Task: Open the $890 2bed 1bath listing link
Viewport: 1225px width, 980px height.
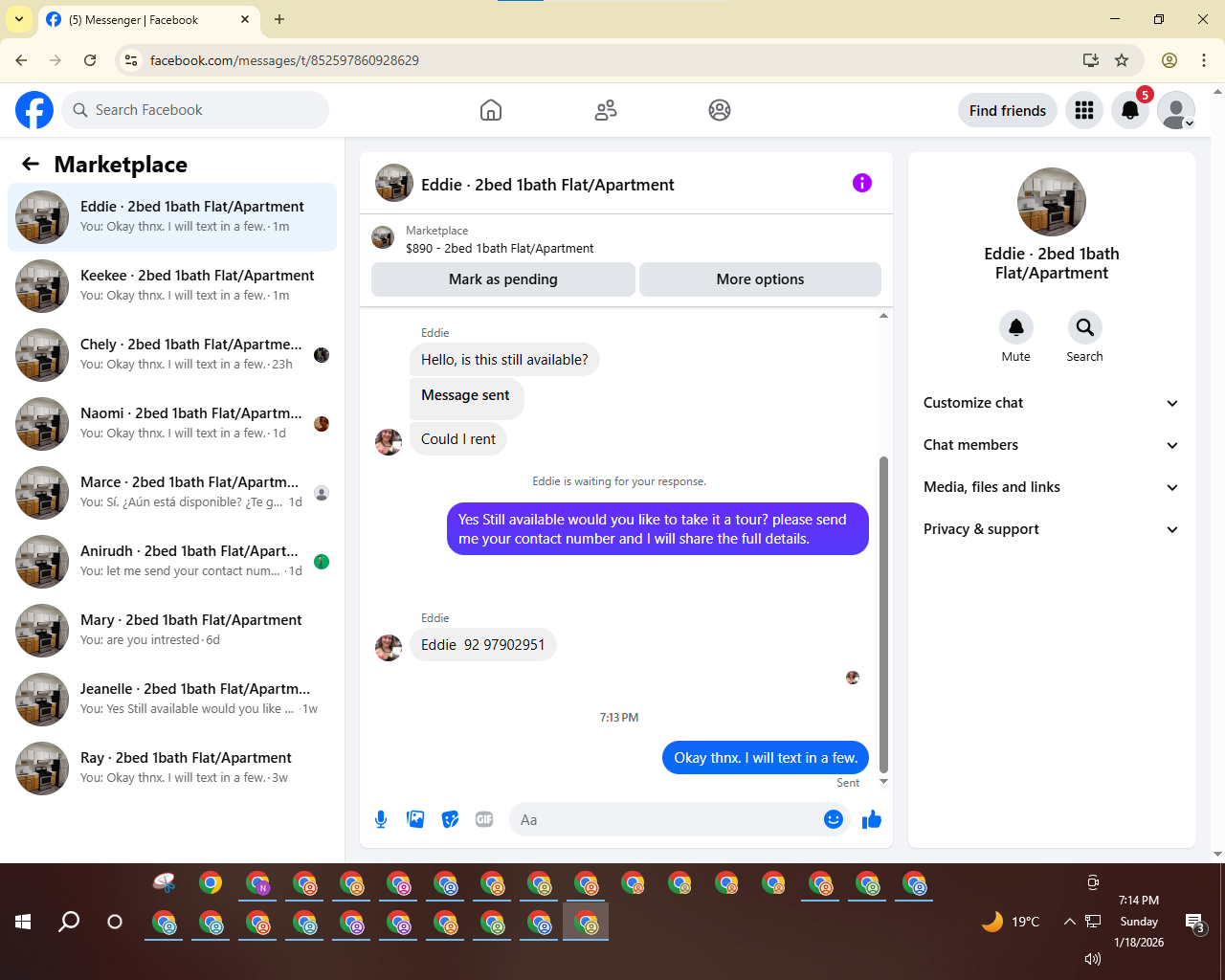Action: [500, 248]
